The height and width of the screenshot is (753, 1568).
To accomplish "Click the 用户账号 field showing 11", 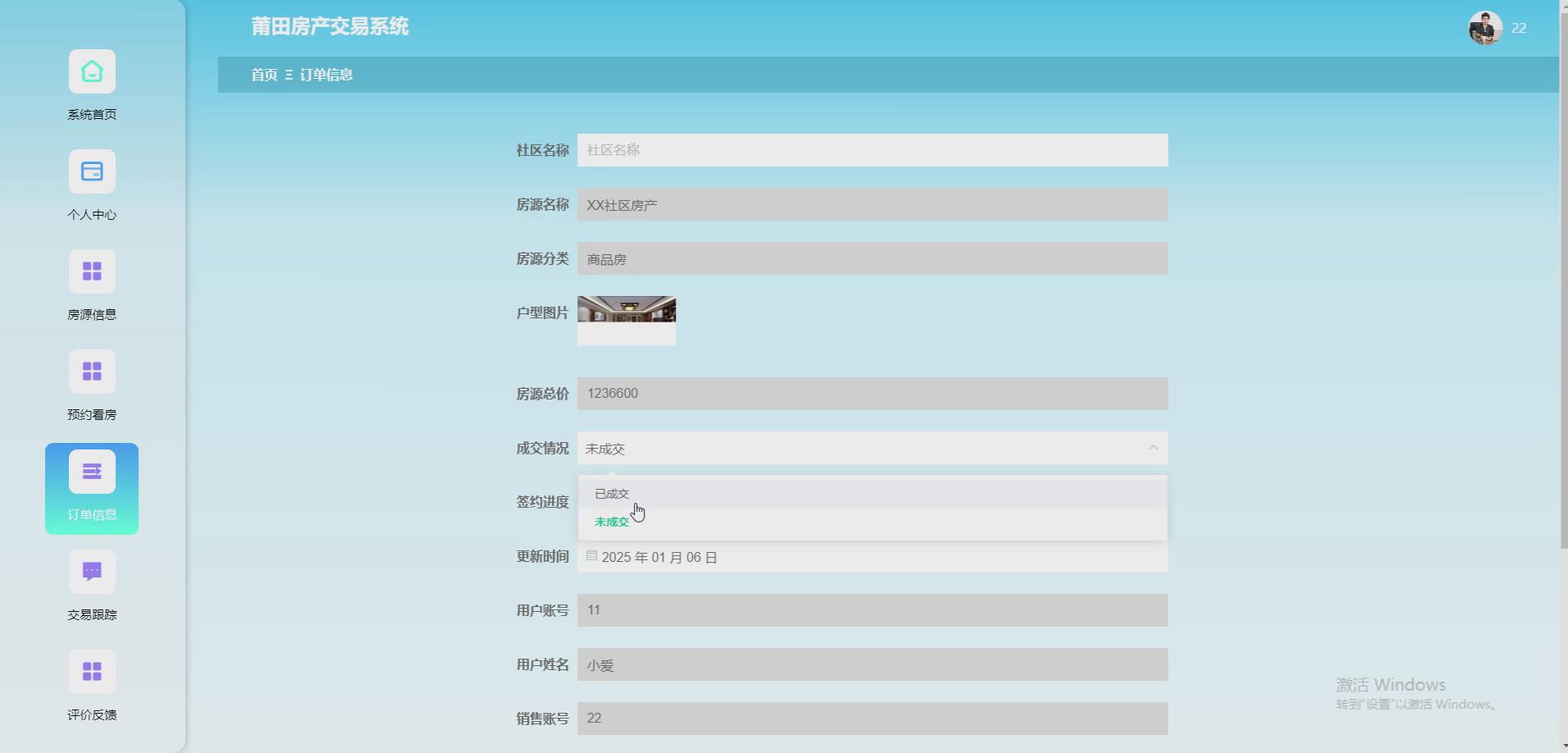I will click(873, 610).
